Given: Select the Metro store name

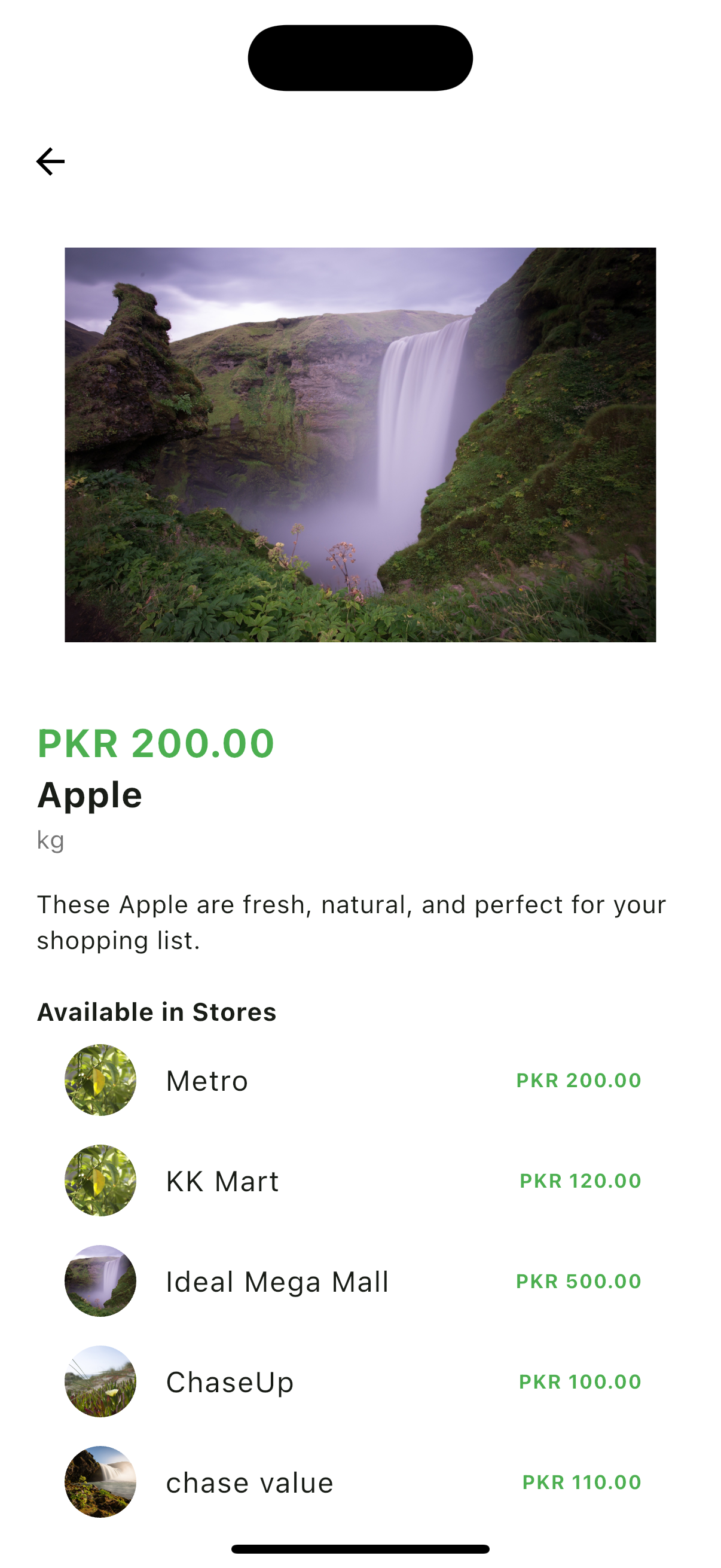Looking at the screenshot, I should (x=207, y=1081).
